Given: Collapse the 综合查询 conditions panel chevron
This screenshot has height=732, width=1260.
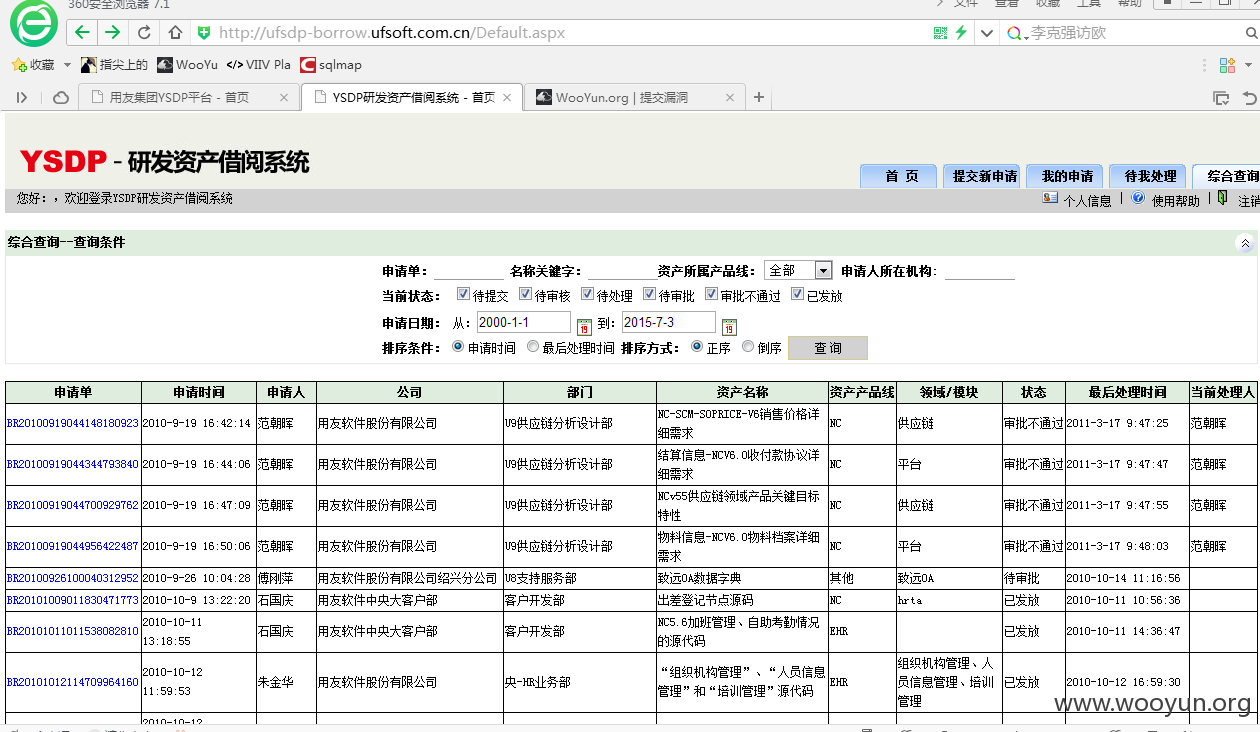Looking at the screenshot, I should (1245, 243).
